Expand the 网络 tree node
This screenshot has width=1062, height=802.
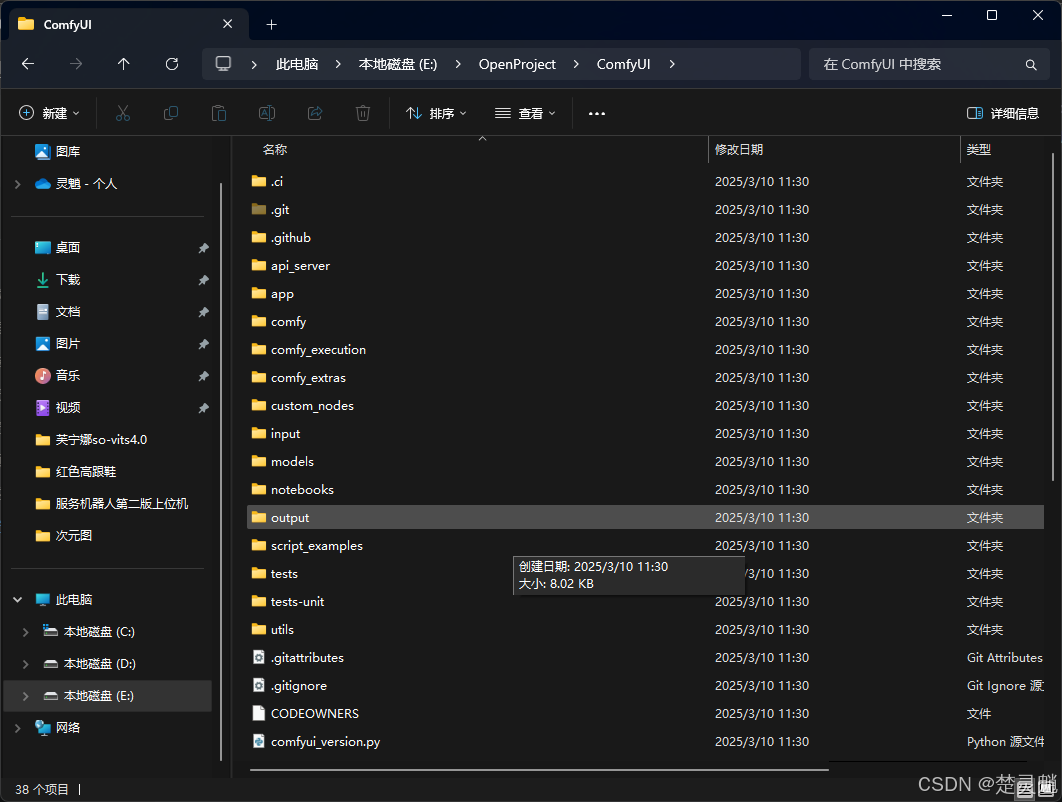coord(18,728)
